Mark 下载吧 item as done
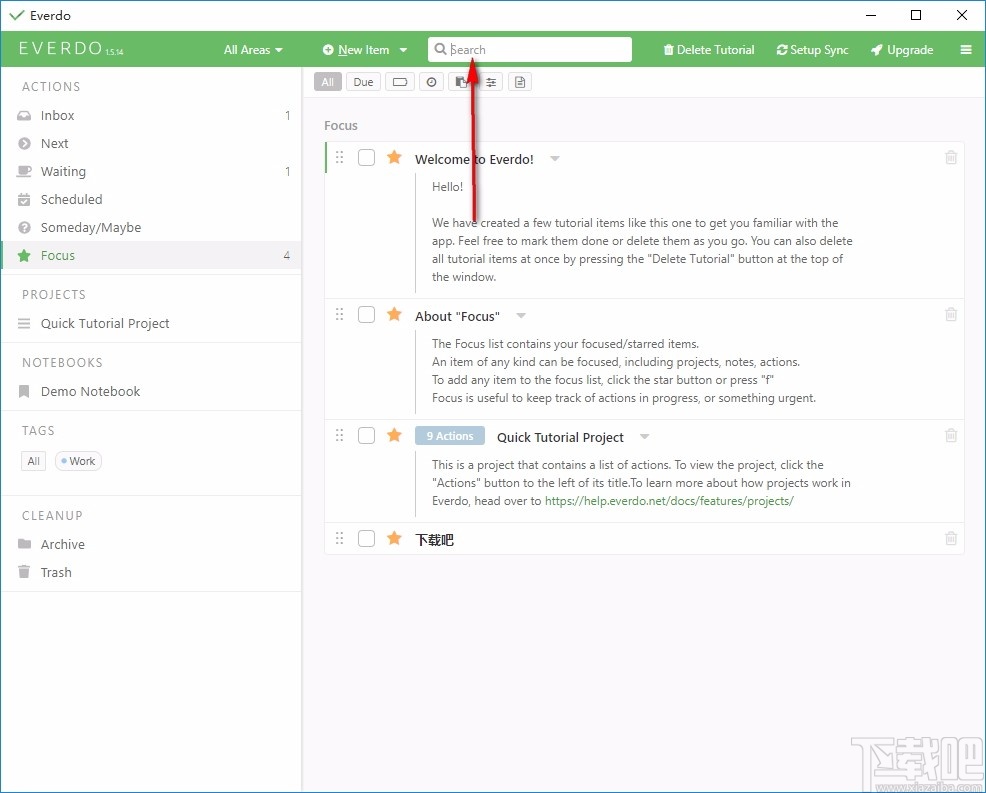 pos(367,538)
